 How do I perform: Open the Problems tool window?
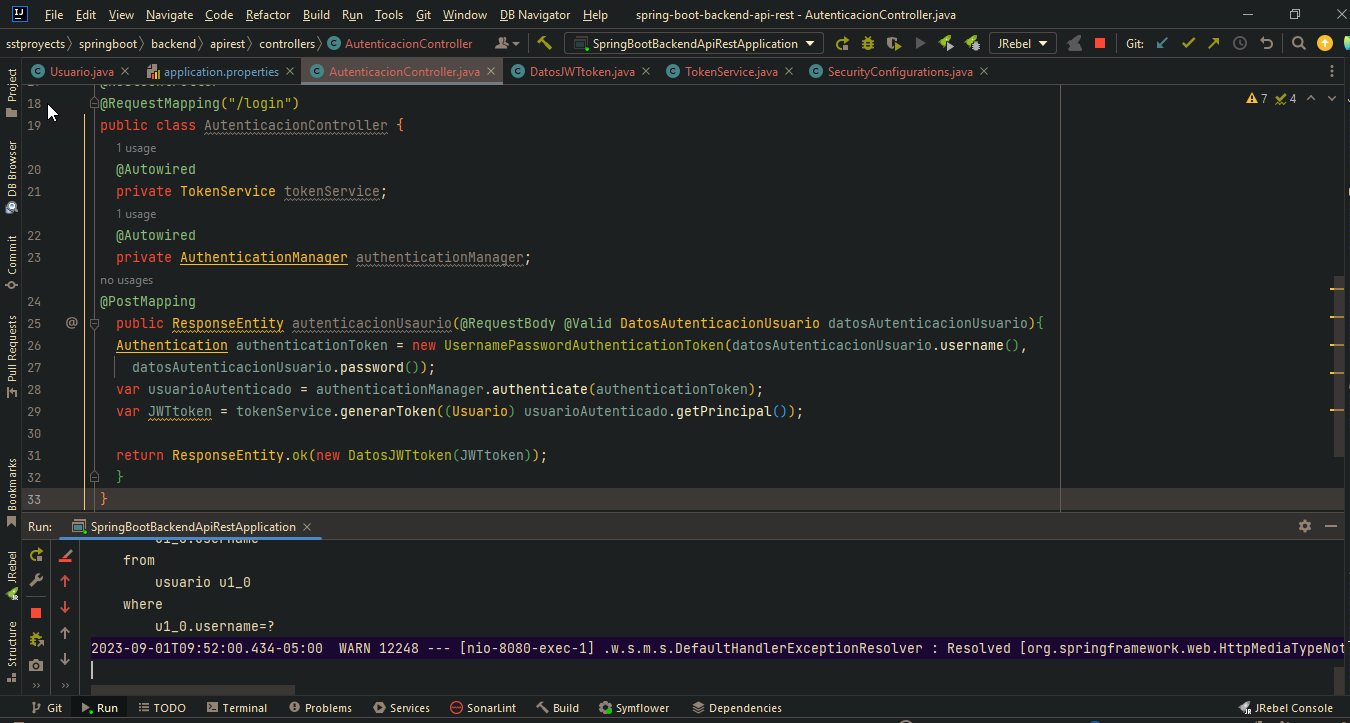319,707
